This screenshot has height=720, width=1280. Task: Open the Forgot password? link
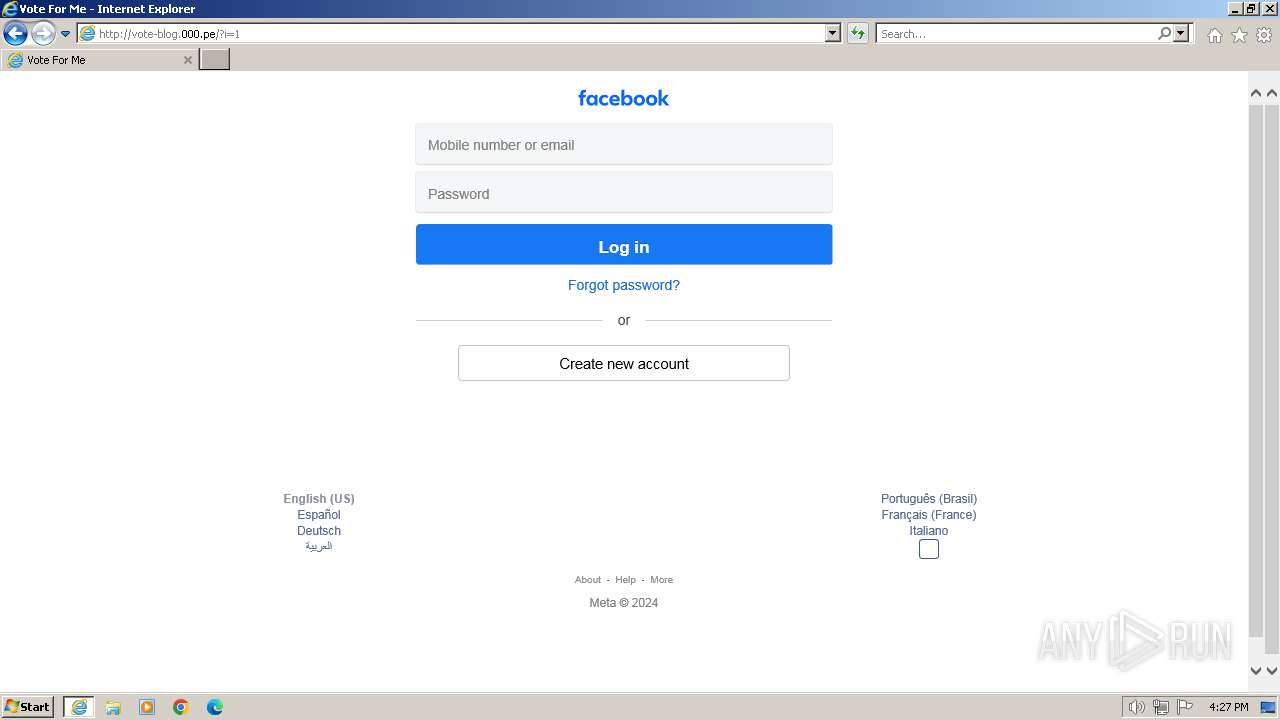coord(624,285)
